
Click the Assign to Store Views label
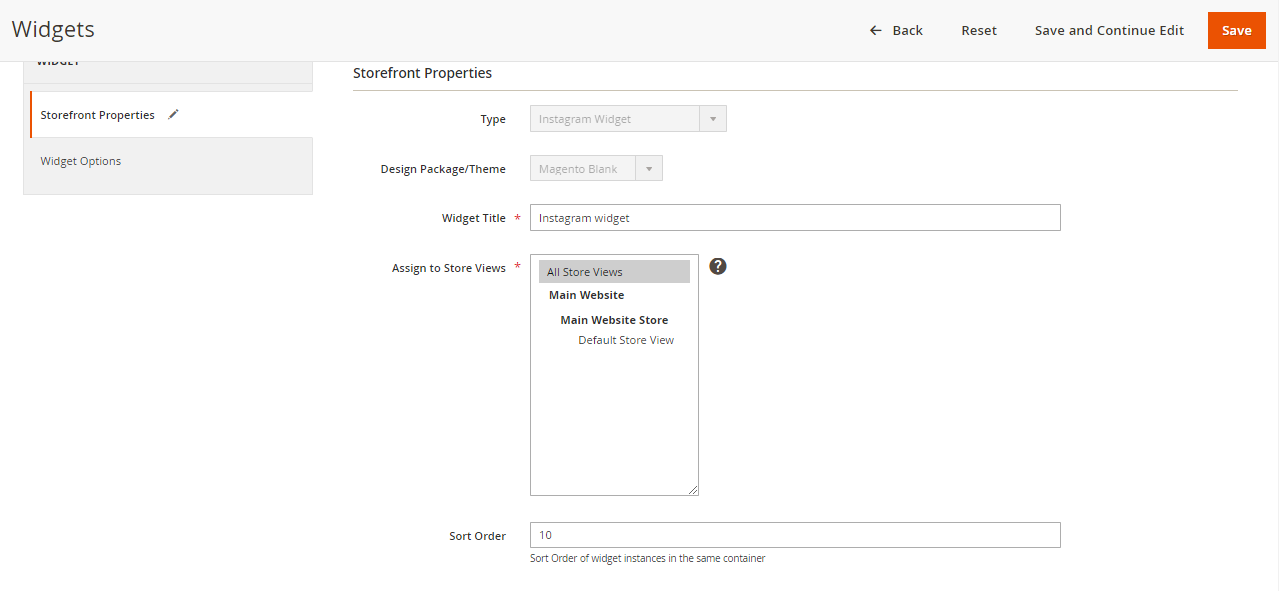coord(448,268)
